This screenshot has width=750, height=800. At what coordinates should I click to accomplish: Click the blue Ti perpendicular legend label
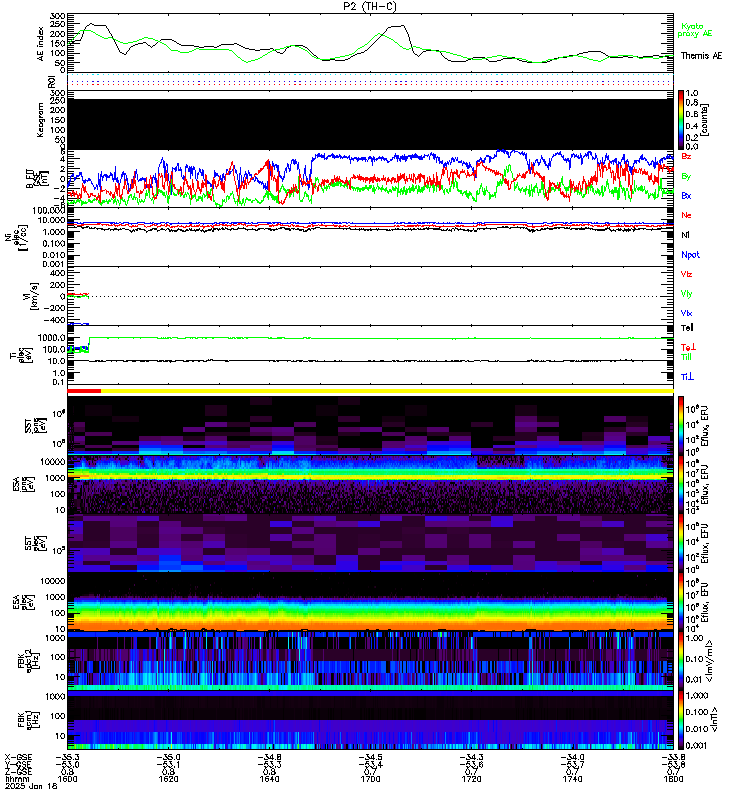pyautogui.click(x=687, y=377)
